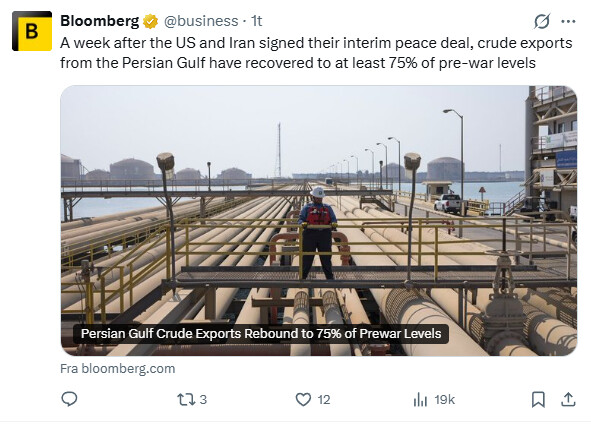Open the Grok explain icon
The width and height of the screenshot is (591, 426).
[542, 21]
